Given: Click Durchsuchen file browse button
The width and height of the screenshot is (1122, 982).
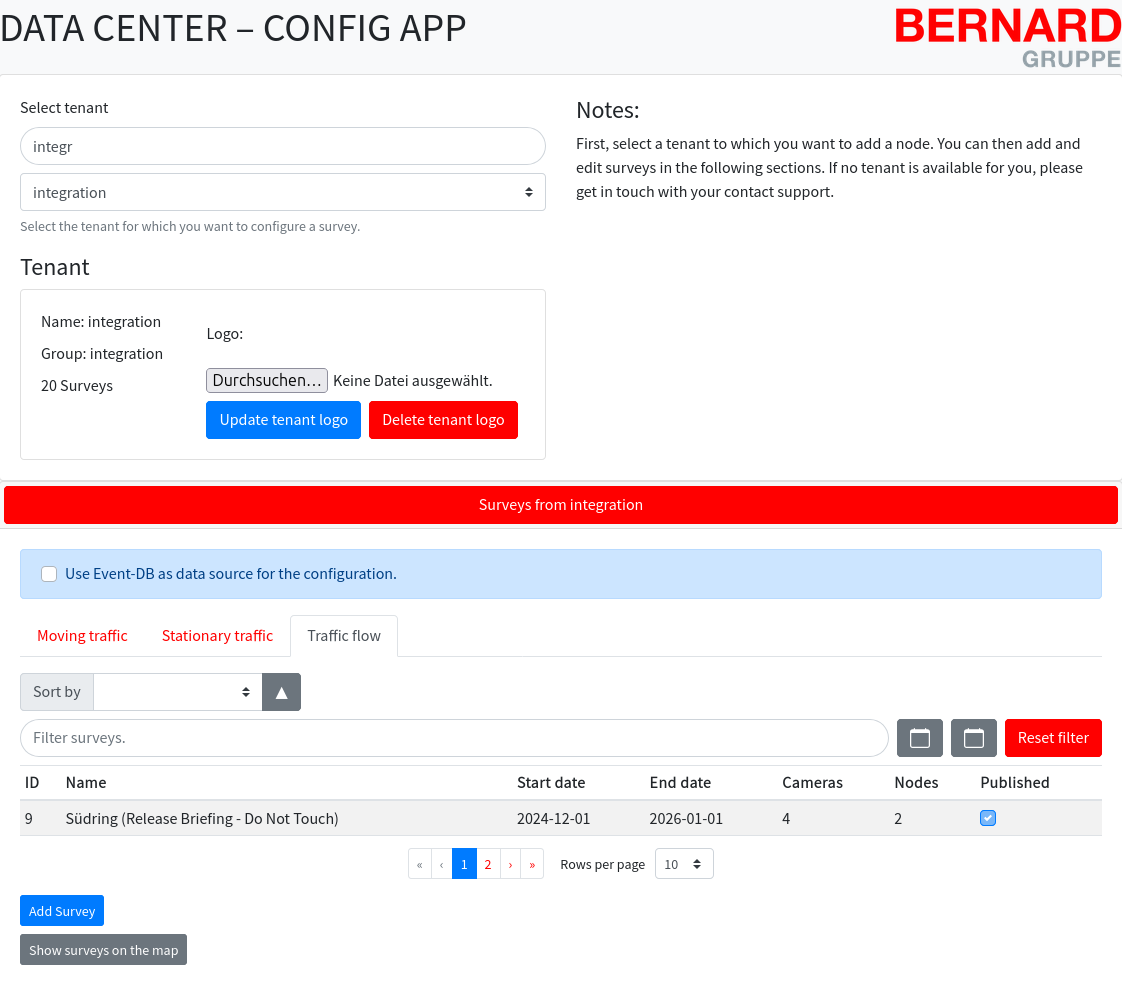Looking at the screenshot, I should tap(267, 381).
